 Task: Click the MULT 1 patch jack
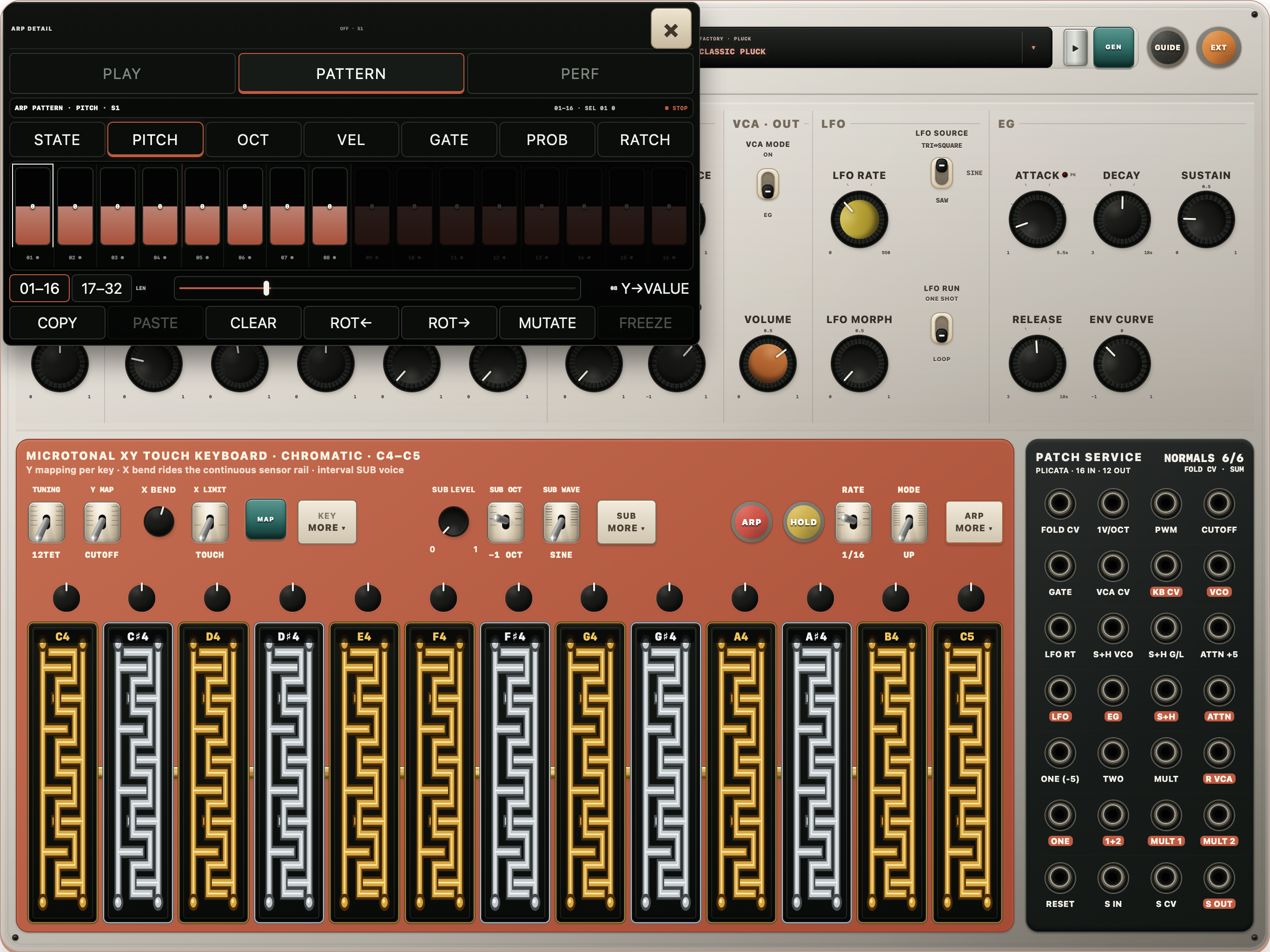(1165, 815)
